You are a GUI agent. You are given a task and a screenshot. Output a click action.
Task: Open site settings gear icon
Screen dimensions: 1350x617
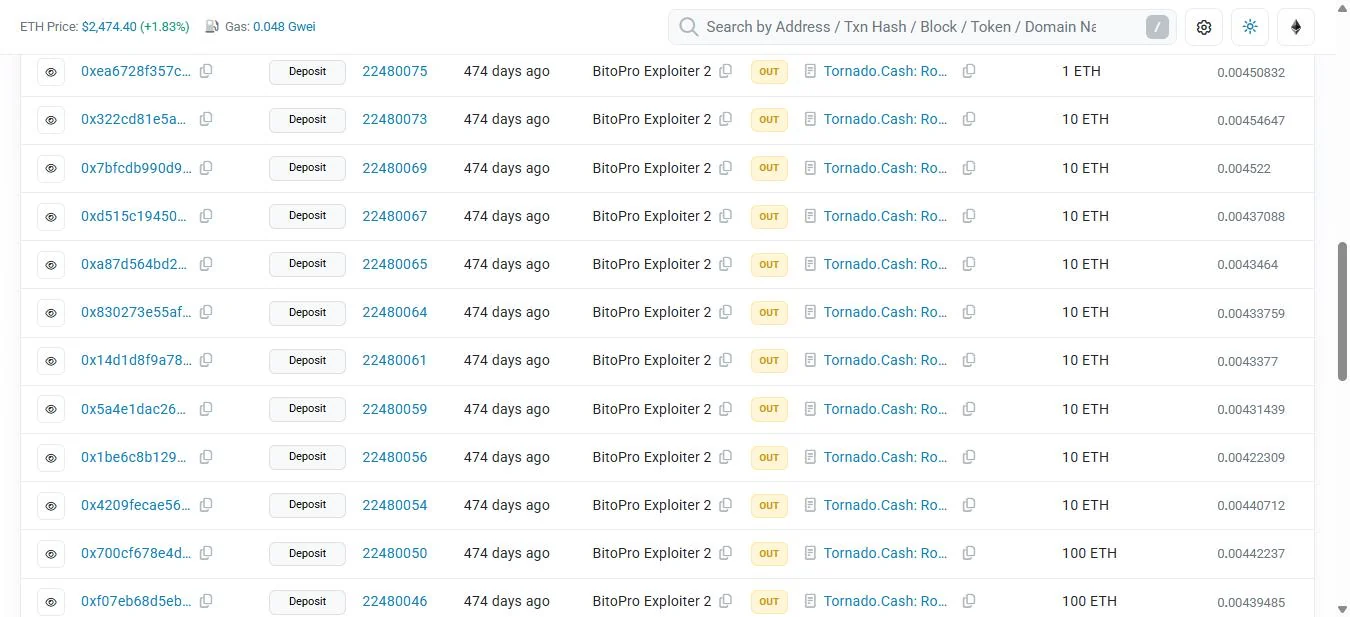(x=1204, y=27)
